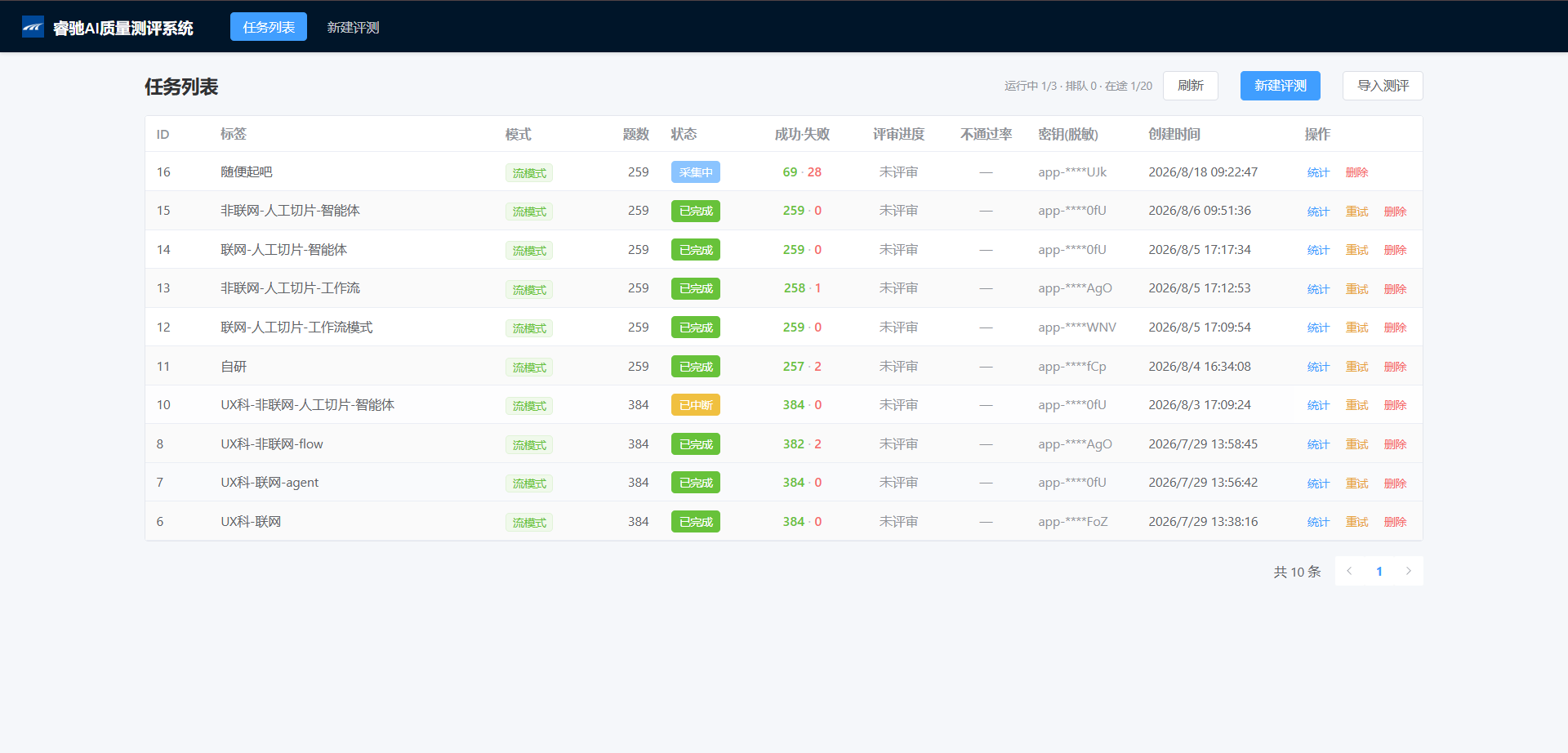Open 统计 for UX科-非联网-人工切片-智能体

coord(1318,405)
